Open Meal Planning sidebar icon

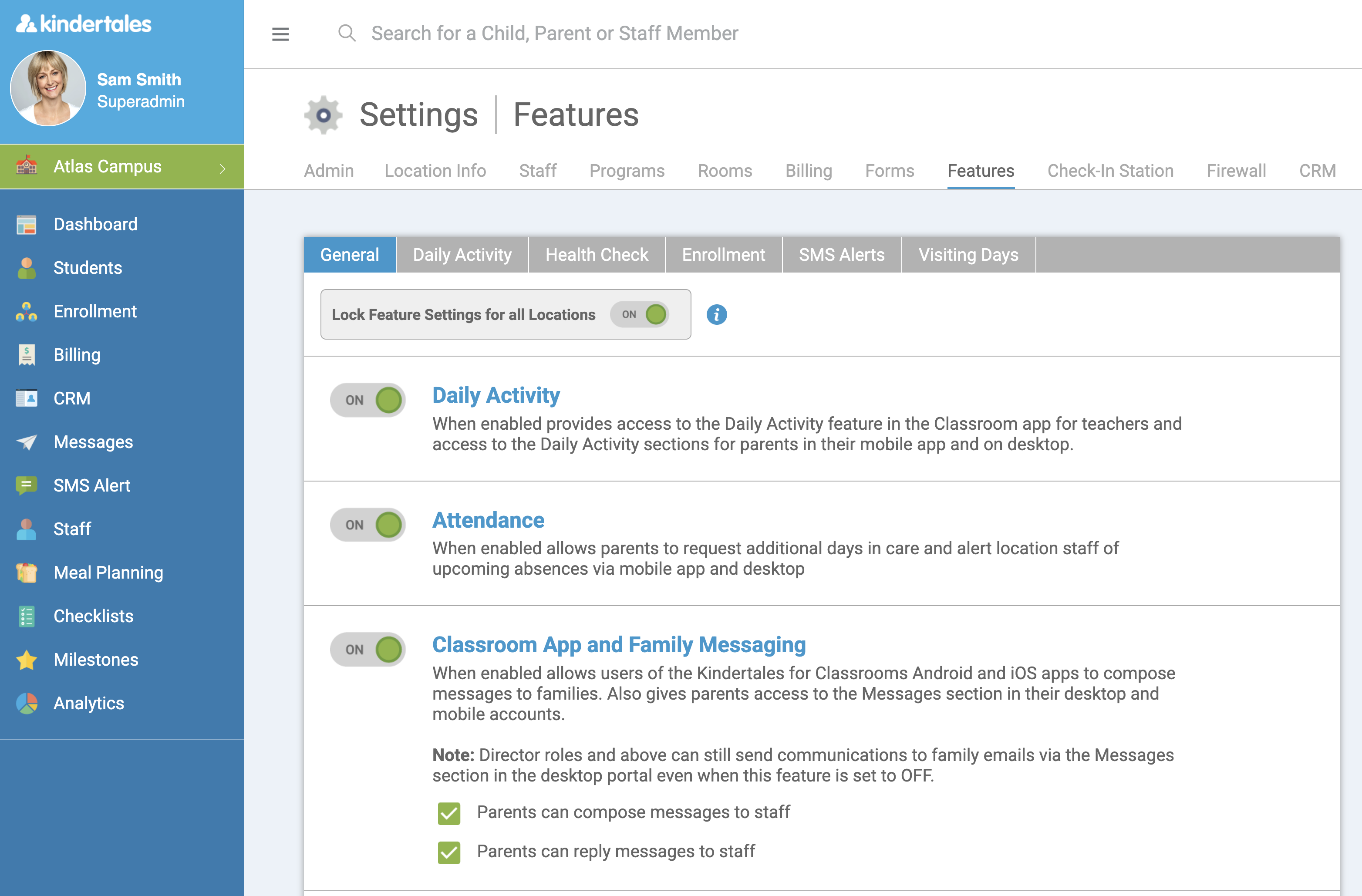coord(26,572)
